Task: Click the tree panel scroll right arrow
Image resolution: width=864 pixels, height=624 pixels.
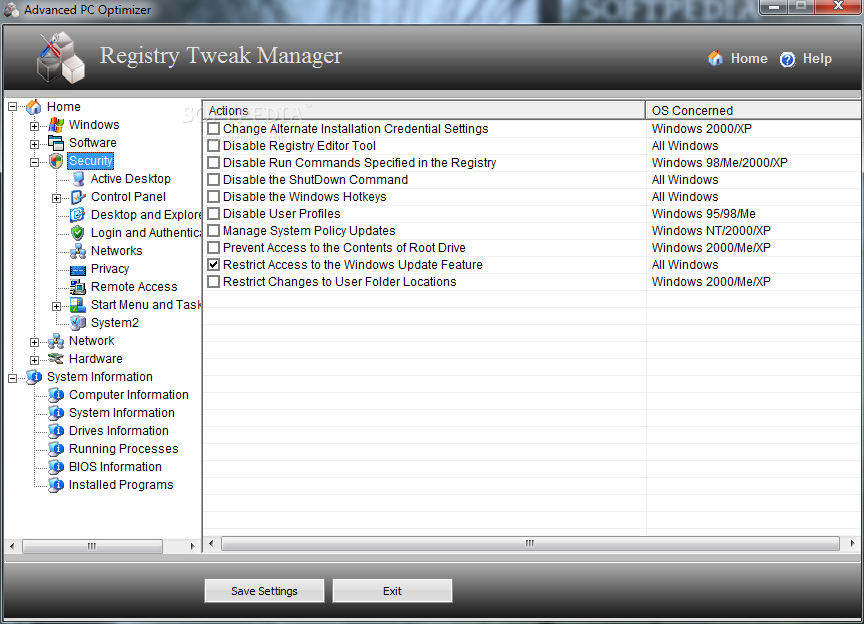Action: pyautogui.click(x=192, y=546)
